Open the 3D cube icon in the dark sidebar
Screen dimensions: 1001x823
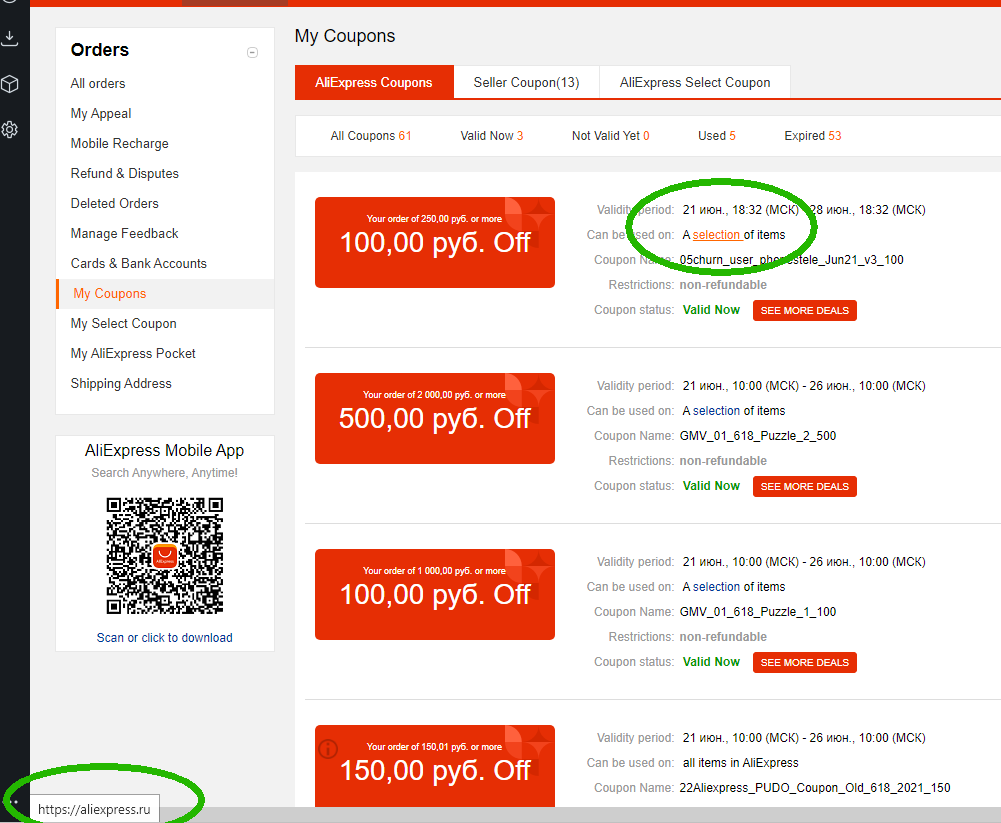click(x=10, y=84)
